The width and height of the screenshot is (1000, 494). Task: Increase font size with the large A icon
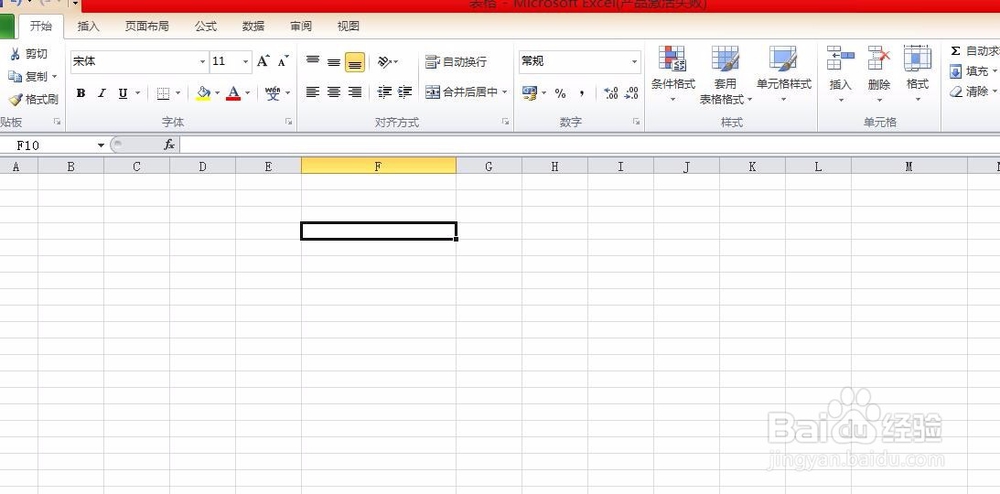click(263, 61)
